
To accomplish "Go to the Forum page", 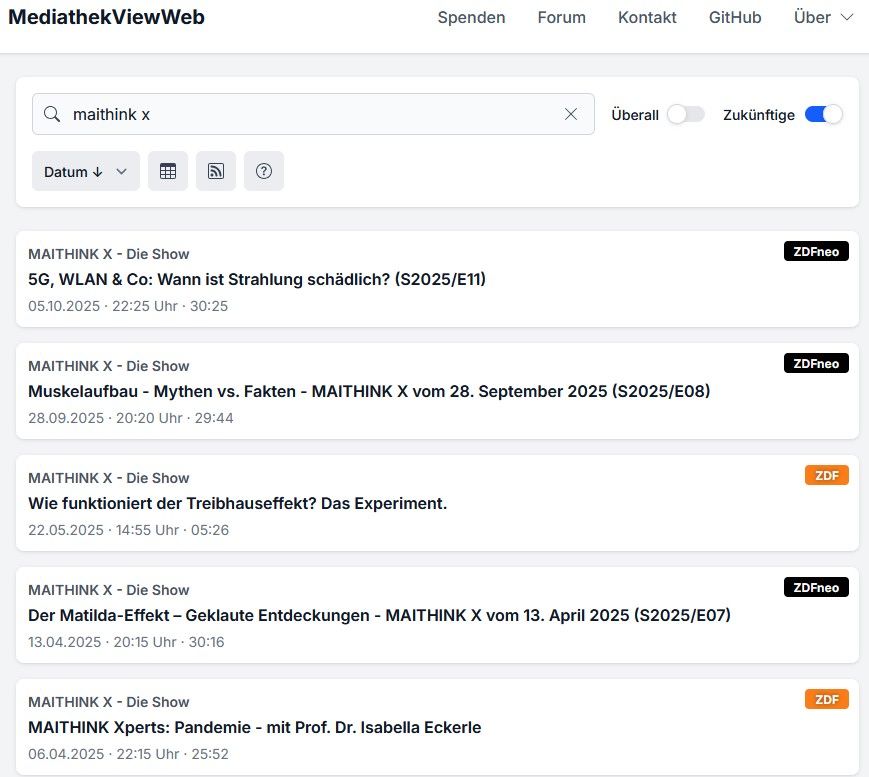I will tap(561, 17).
